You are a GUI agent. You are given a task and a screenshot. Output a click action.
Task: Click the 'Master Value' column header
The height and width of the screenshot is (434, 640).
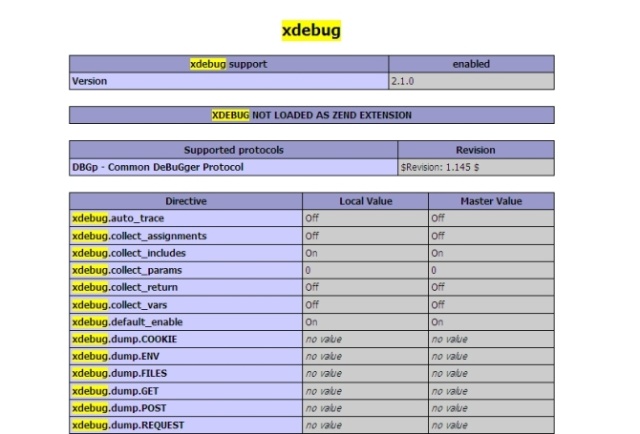[x=491, y=201]
